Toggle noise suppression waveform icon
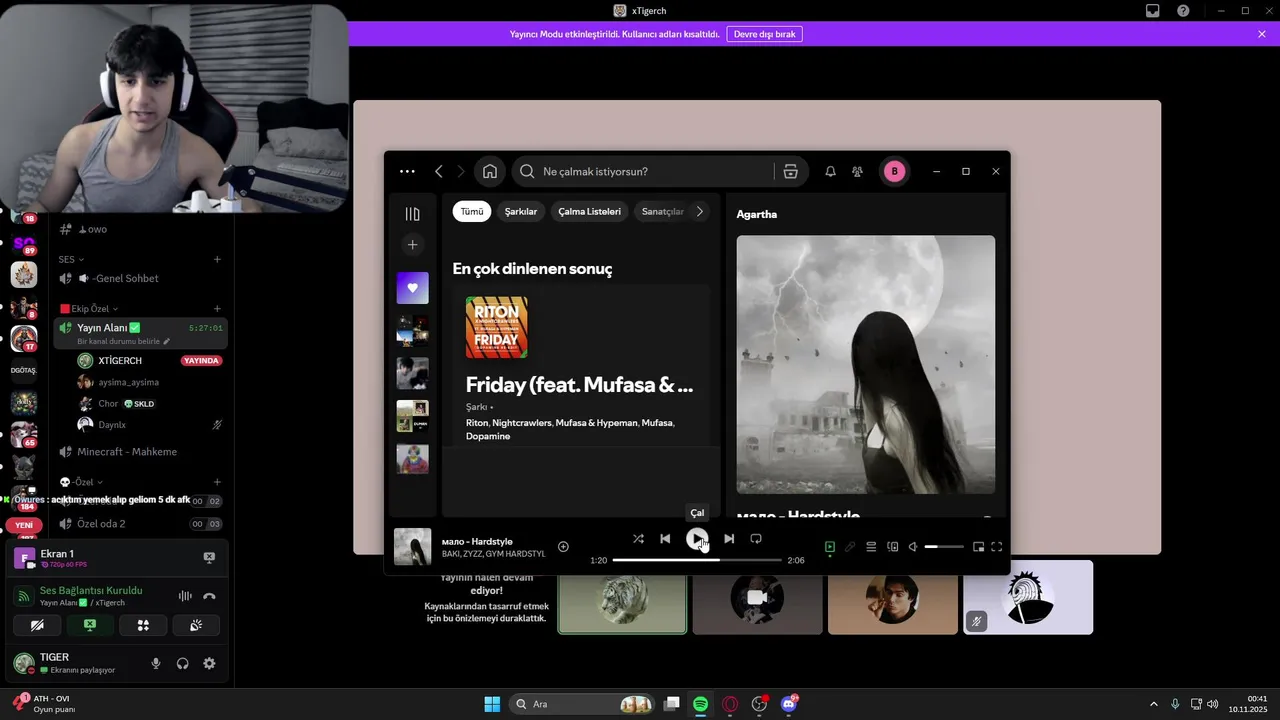Image resolution: width=1280 pixels, height=720 pixels. [185, 596]
